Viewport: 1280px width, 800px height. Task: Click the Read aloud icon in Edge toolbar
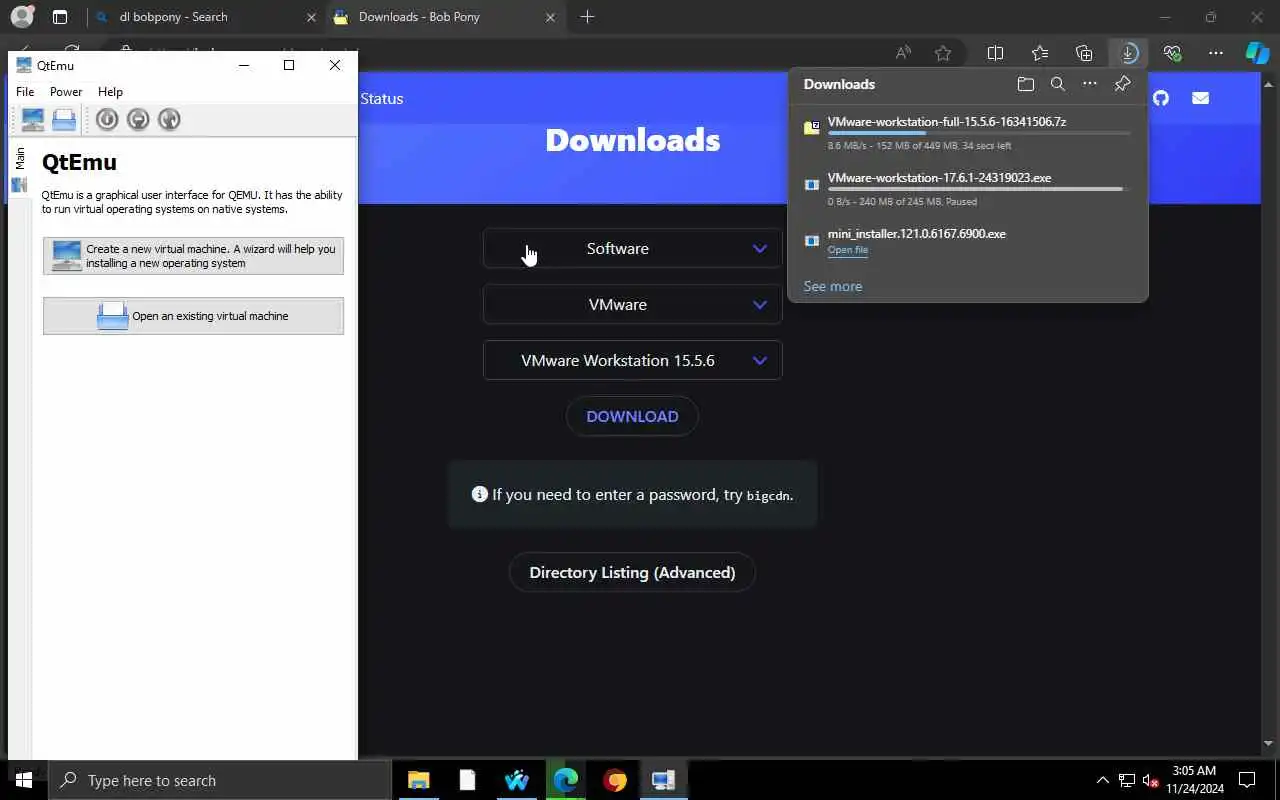903,53
